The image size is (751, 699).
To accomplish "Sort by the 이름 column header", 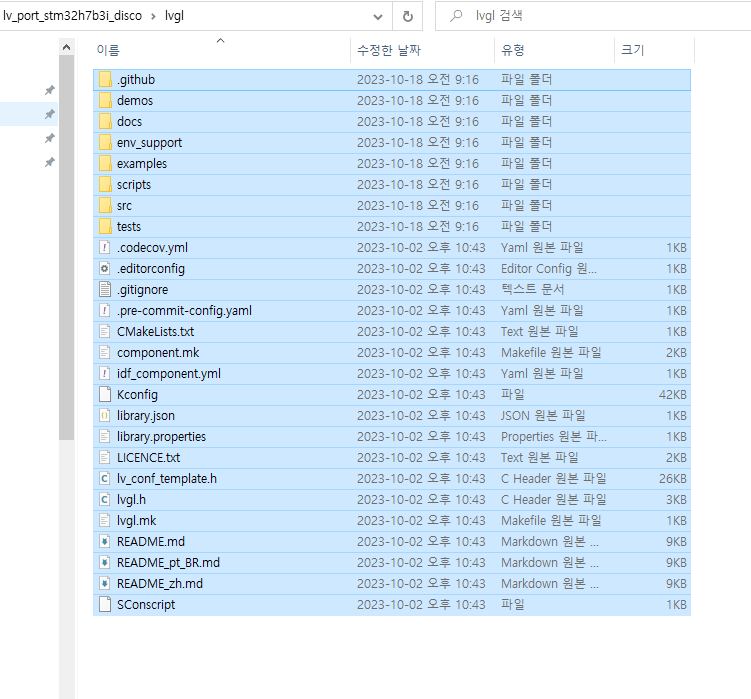I will (221, 50).
